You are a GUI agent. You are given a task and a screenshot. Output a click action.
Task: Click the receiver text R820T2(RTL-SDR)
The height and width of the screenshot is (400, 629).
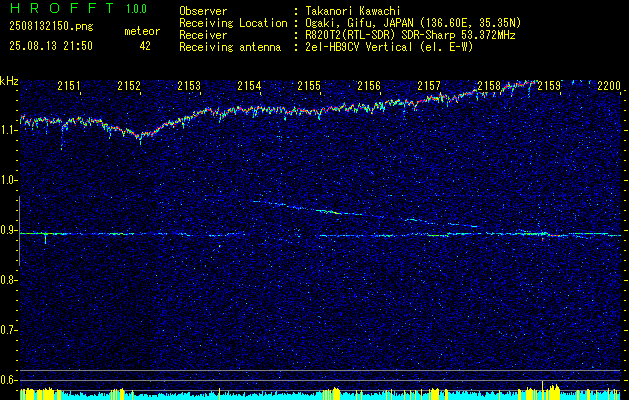pyautogui.click(x=351, y=35)
